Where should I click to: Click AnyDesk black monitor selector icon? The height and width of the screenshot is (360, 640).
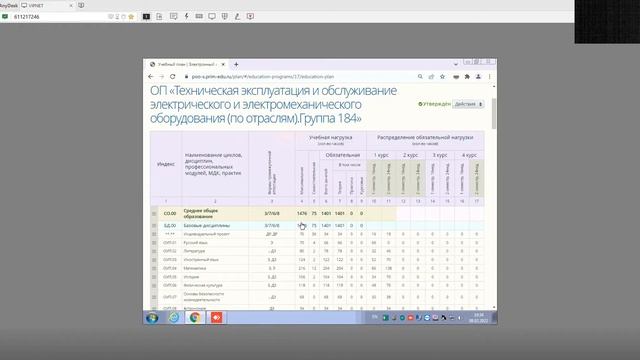146,16
